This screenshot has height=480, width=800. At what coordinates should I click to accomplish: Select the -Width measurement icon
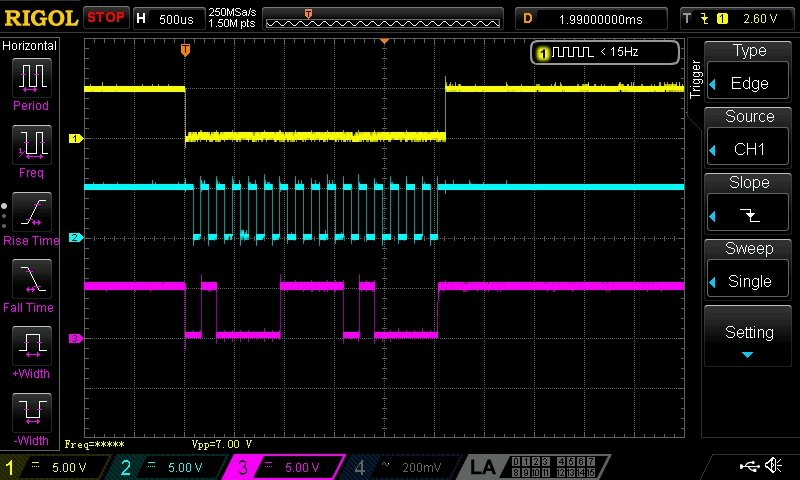(x=31, y=413)
